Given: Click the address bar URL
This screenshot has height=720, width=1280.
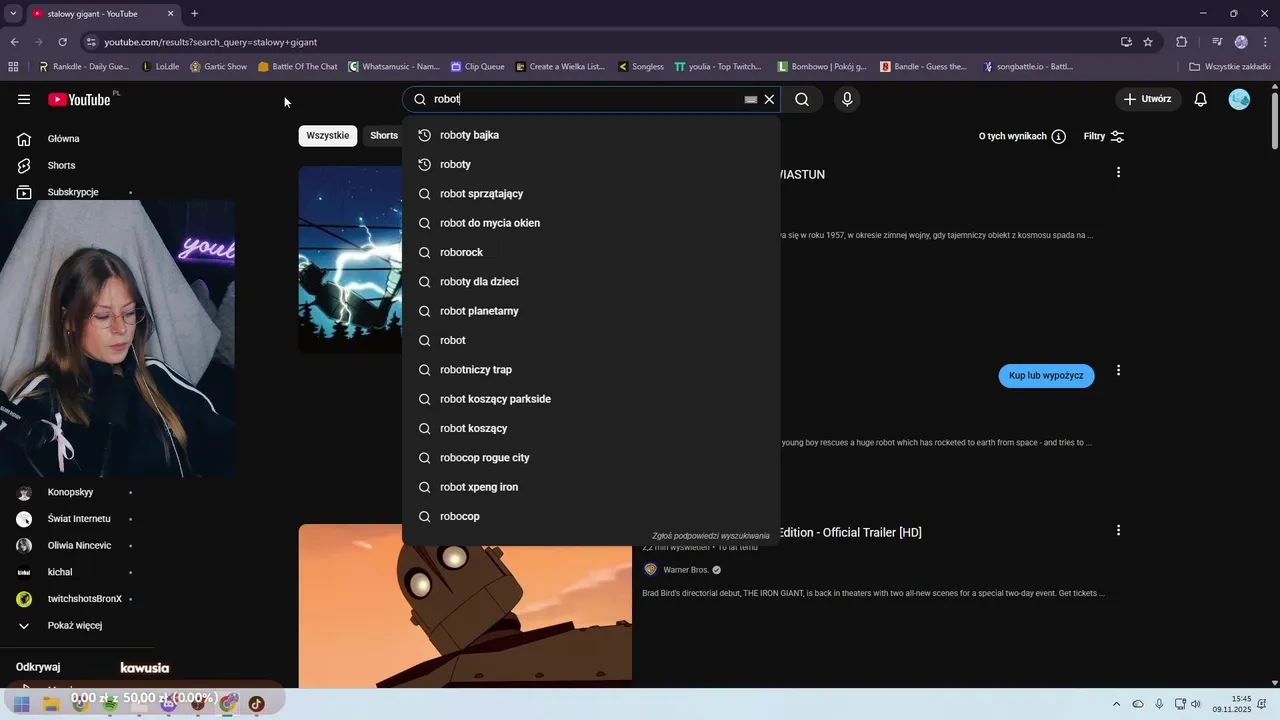Looking at the screenshot, I should click(210, 42).
